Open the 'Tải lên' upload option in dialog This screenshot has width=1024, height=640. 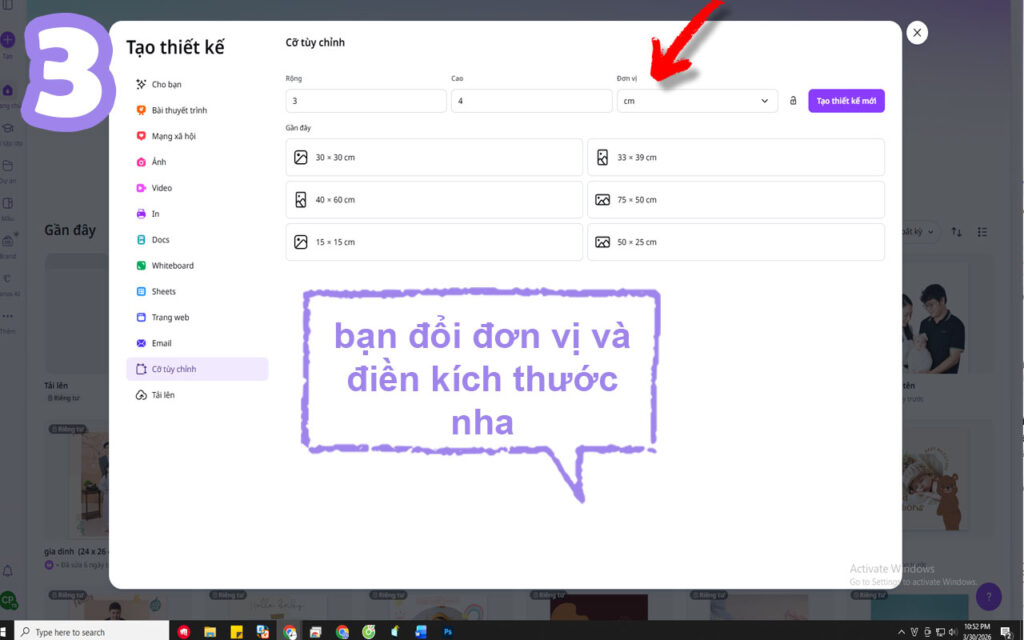197,395
